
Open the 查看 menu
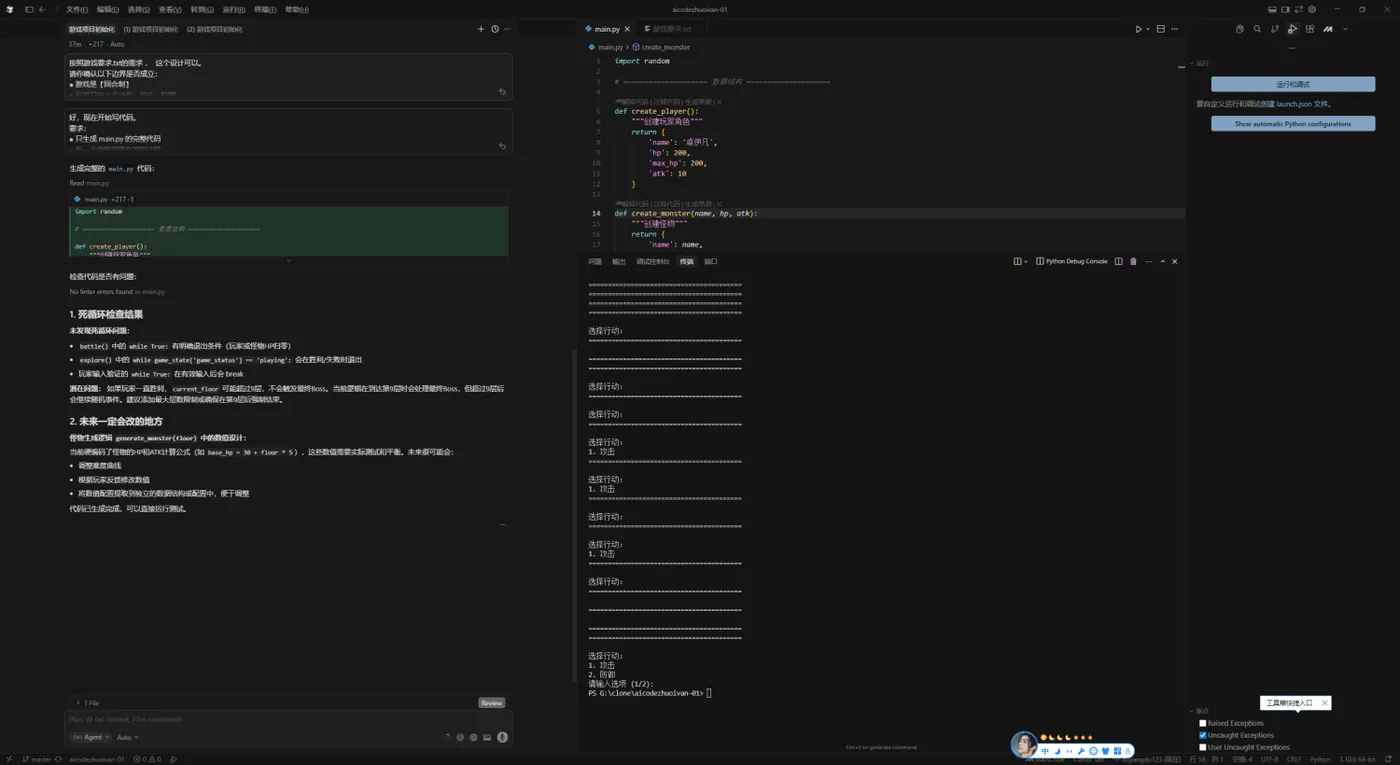click(x=169, y=9)
